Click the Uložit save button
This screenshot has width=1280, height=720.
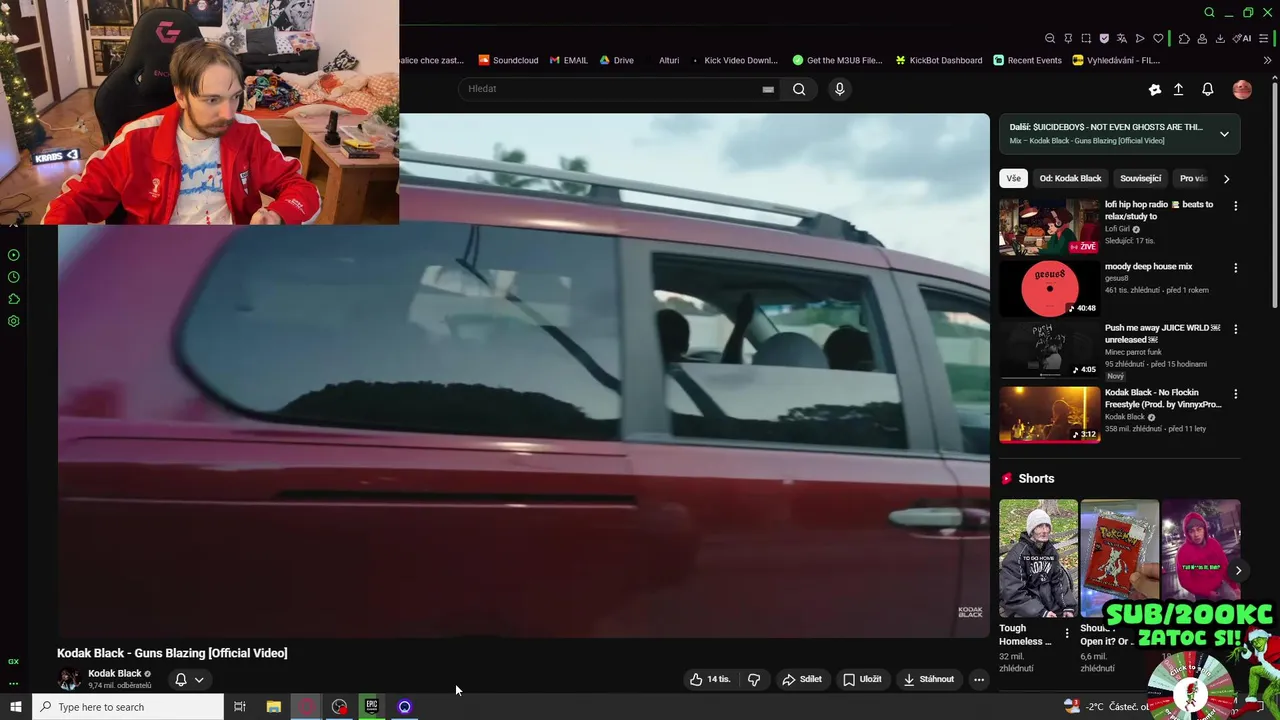[862, 679]
